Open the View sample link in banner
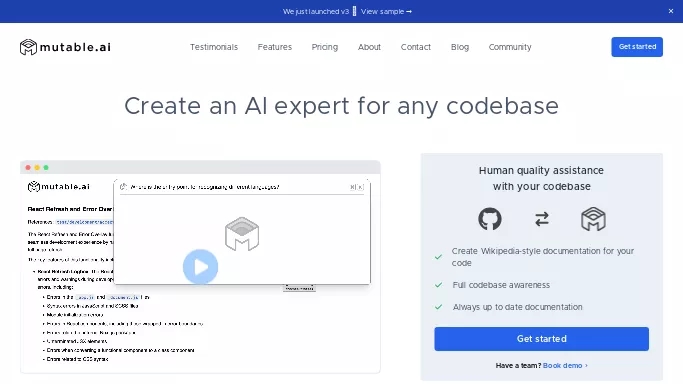This screenshot has height=384, width=683. point(386,11)
